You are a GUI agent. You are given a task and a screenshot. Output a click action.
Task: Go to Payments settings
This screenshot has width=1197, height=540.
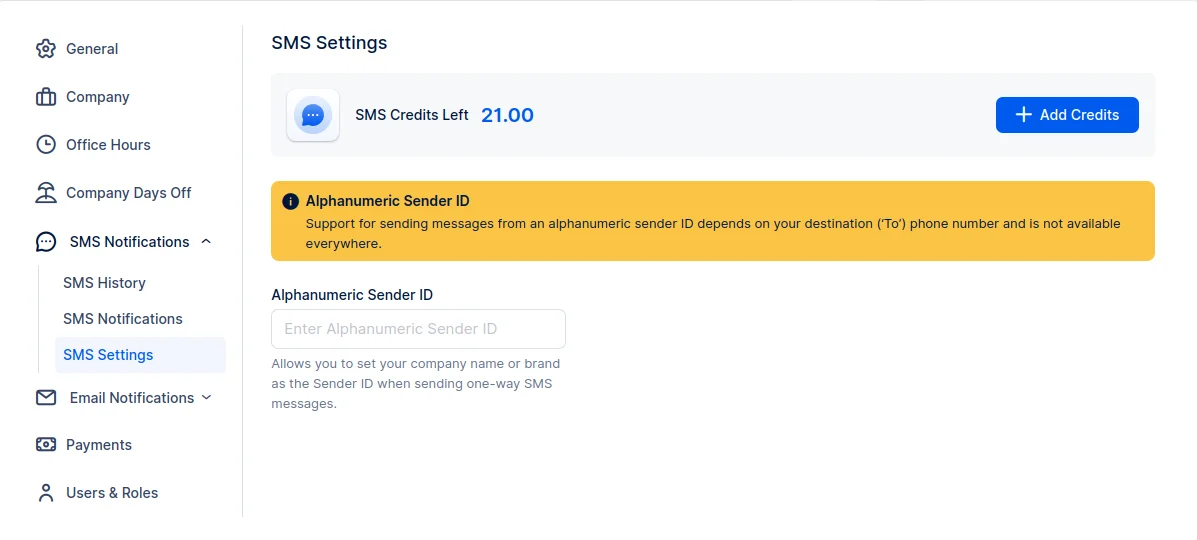(x=99, y=445)
